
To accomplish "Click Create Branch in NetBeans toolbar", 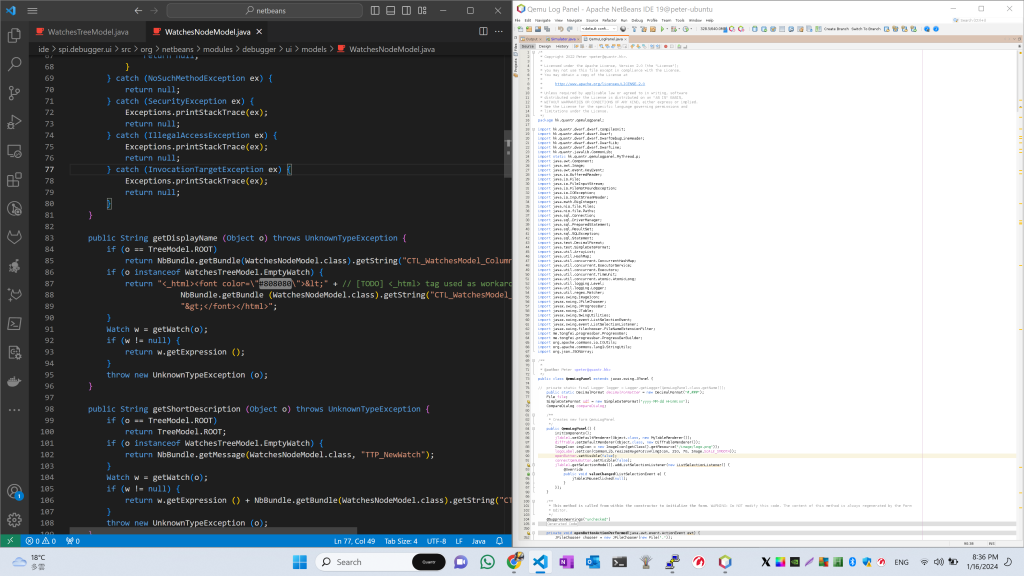I will pyautogui.click(x=835, y=29).
